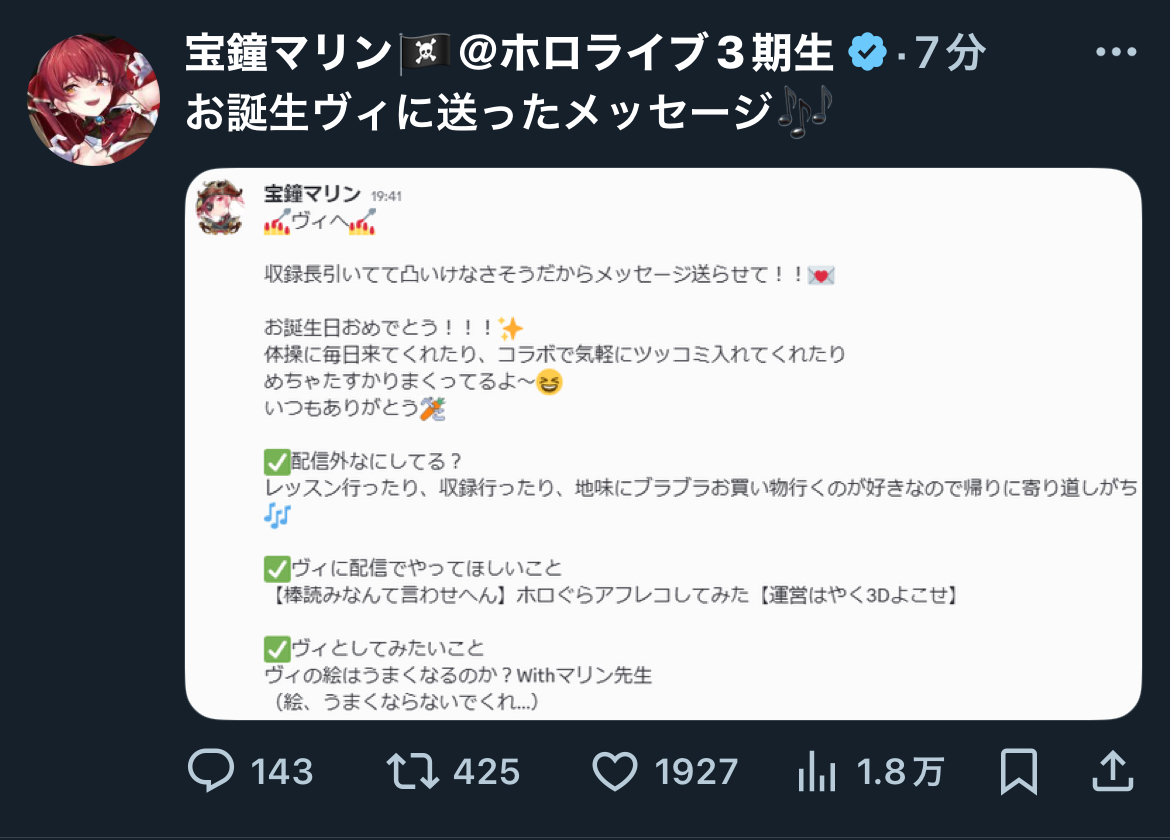Click checkmark beside ヴィとしてみたいこと

[277, 649]
